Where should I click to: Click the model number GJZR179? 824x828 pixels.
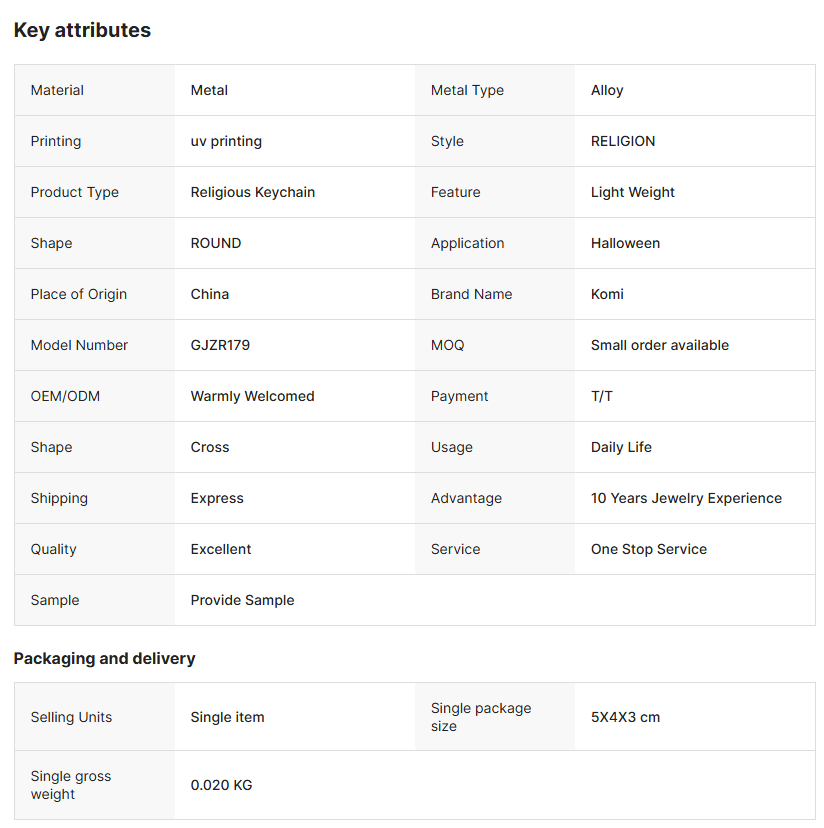tap(220, 345)
